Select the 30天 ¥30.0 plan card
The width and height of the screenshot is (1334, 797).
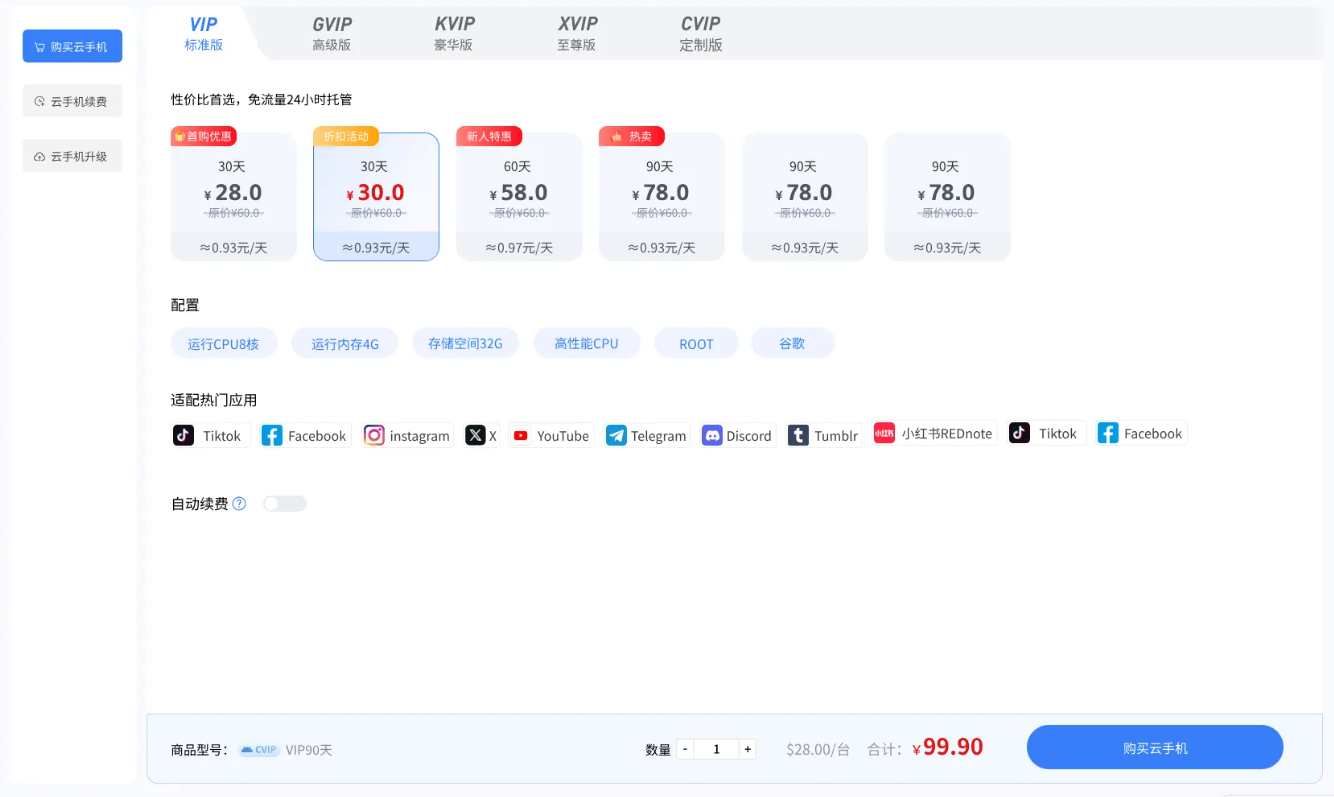coord(376,197)
